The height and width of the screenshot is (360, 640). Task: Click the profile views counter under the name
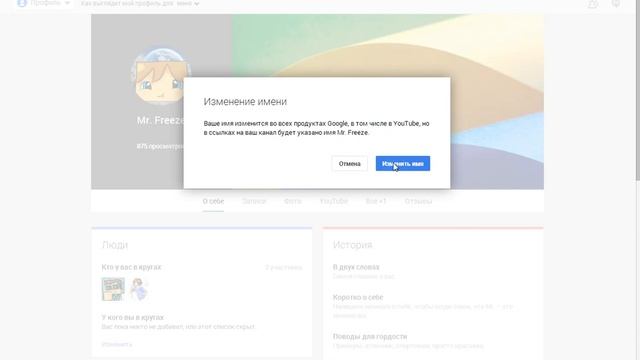click(160, 146)
